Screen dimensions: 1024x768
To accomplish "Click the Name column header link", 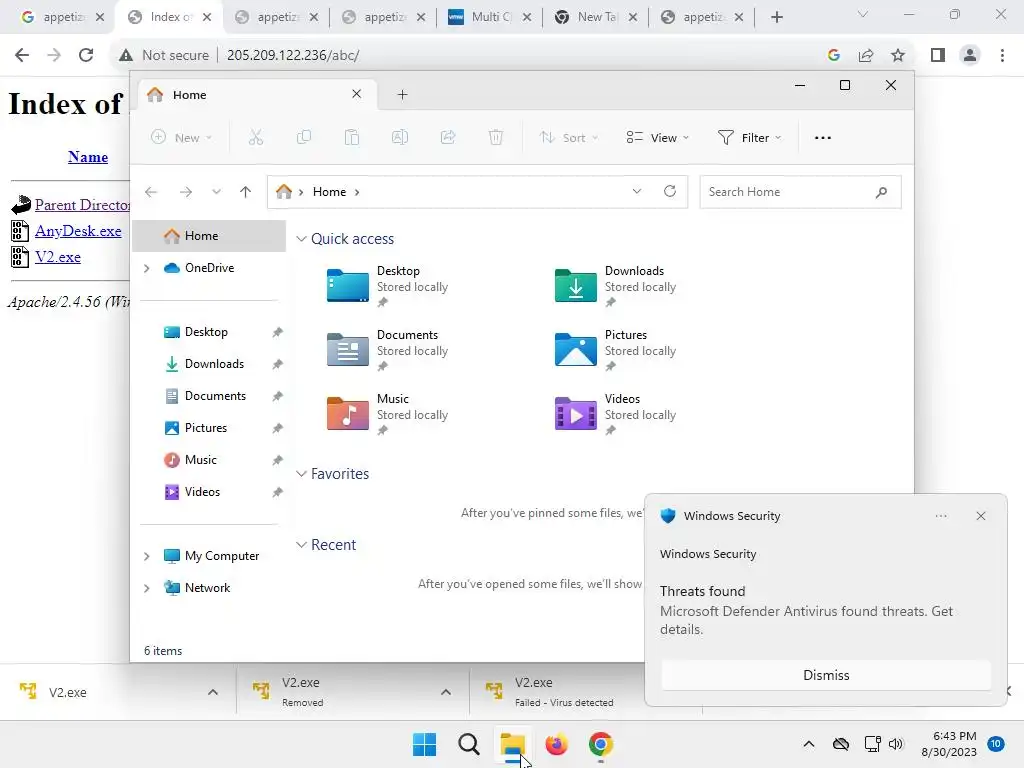I will click(88, 157).
